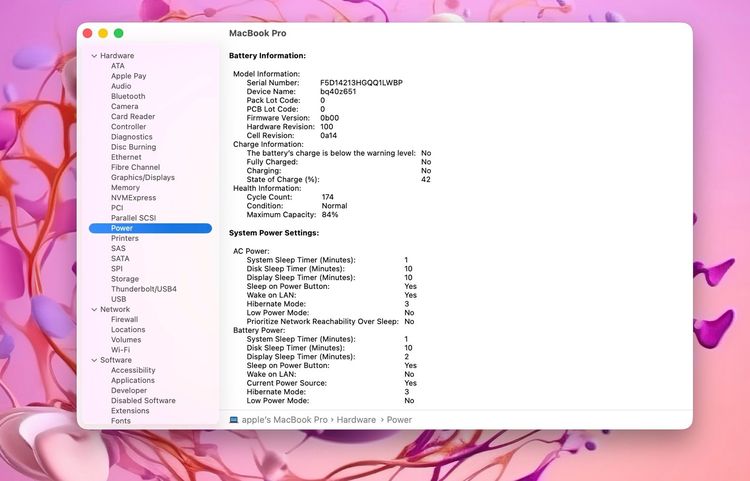Screen dimensions: 750x481
Task: Collapse the Hardware section chevron
Action: 94,56
